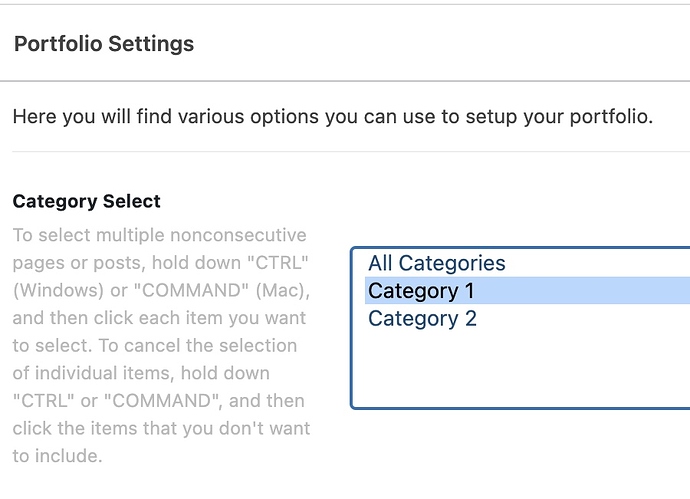Screen dimensions: 690x499
Task: Click the line "click the items that you don't want"
Action: point(161,428)
